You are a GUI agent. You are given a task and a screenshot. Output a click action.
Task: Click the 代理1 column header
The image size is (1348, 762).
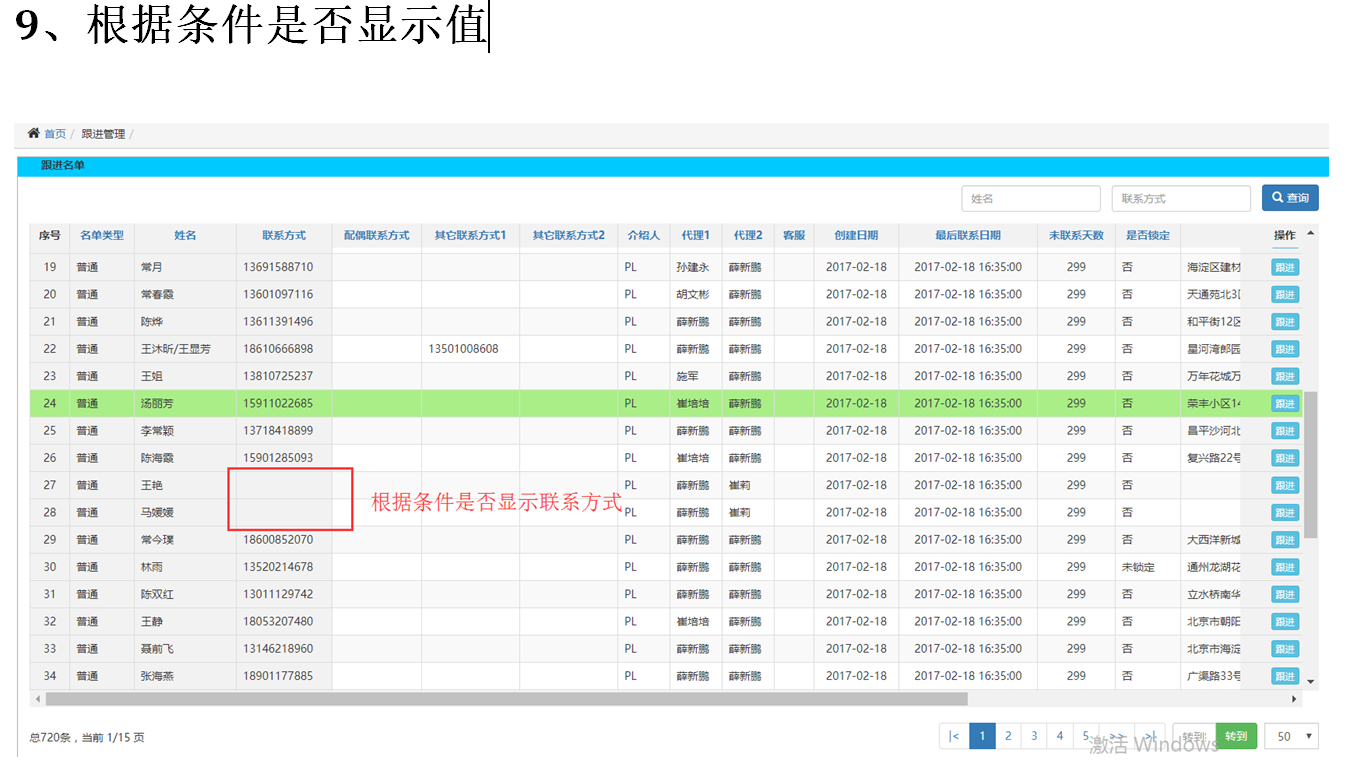pyautogui.click(x=696, y=235)
